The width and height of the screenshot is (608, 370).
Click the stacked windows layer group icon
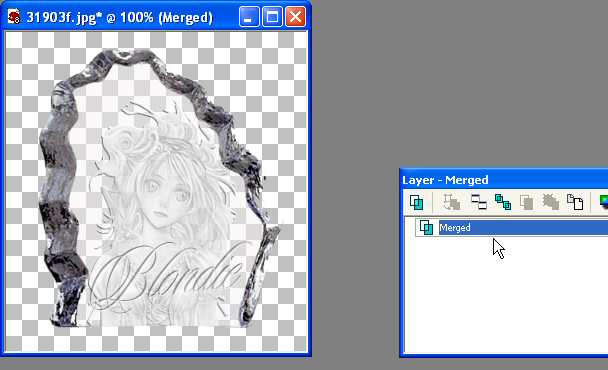[x=478, y=202]
